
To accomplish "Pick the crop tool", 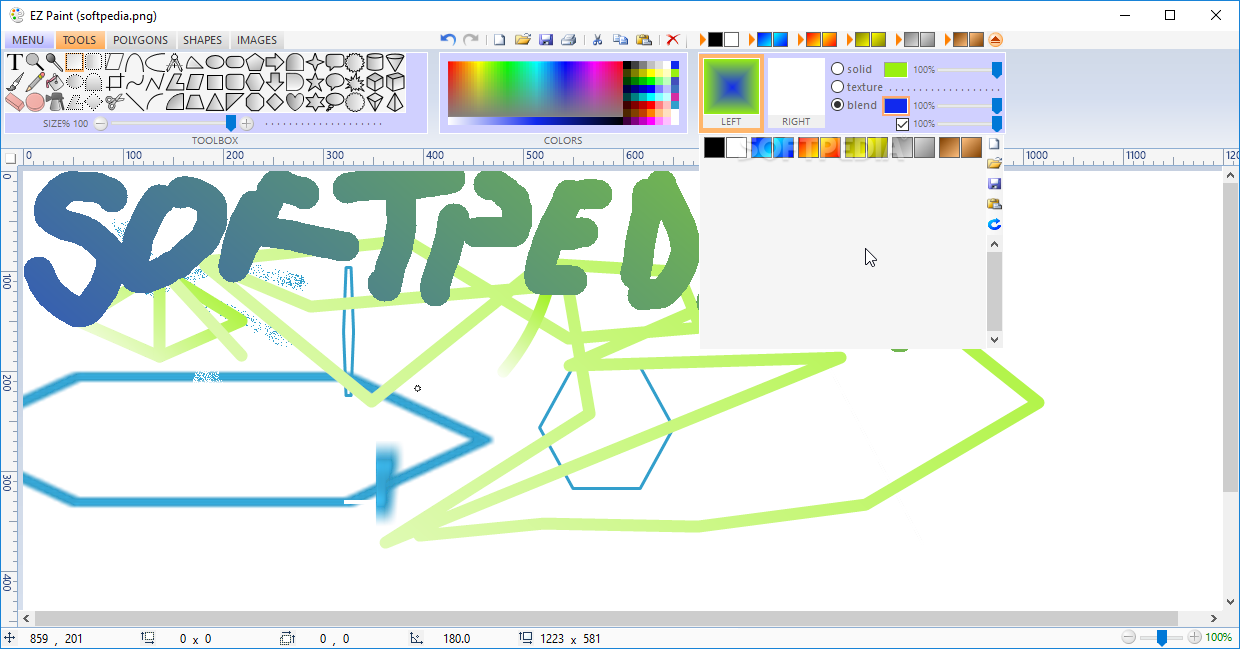I will click(115, 82).
